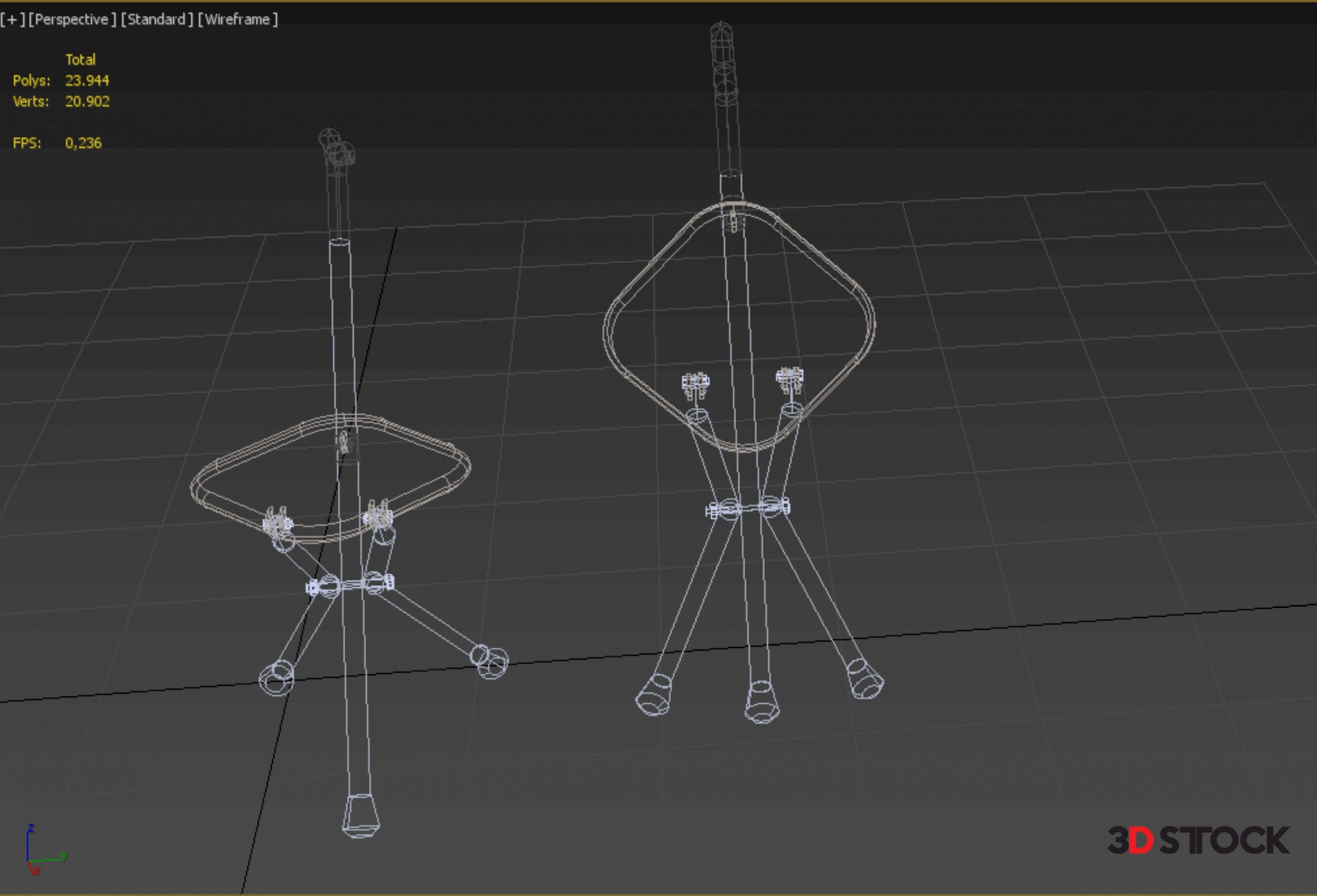Open the [+] viewport general menu

(x=12, y=19)
